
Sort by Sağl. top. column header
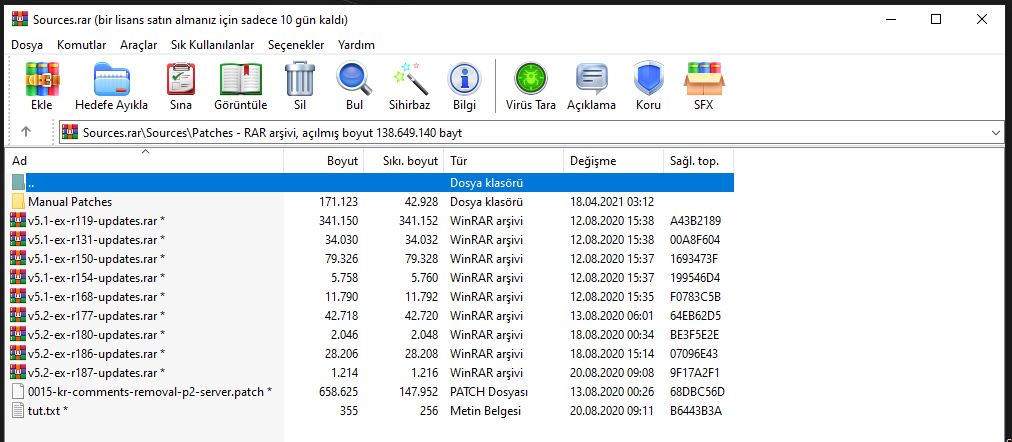[698, 161]
